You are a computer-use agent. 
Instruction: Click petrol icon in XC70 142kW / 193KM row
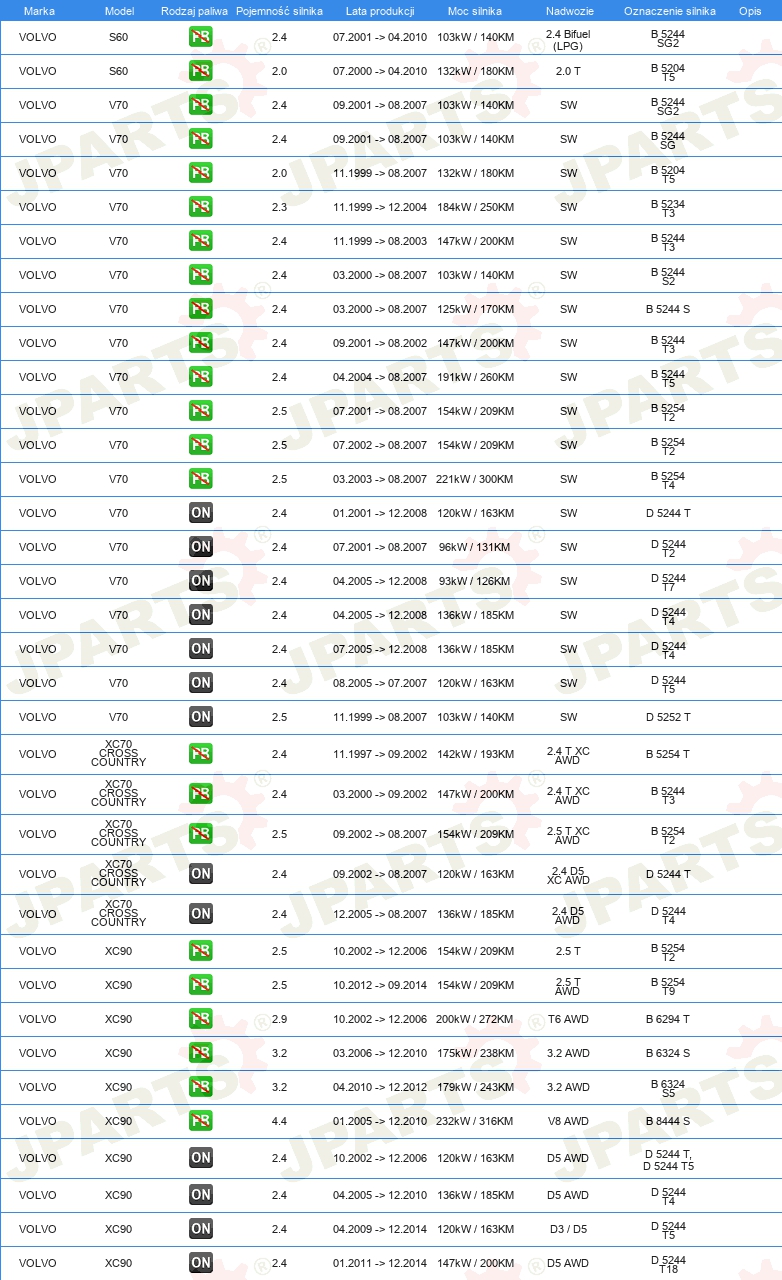coord(200,754)
